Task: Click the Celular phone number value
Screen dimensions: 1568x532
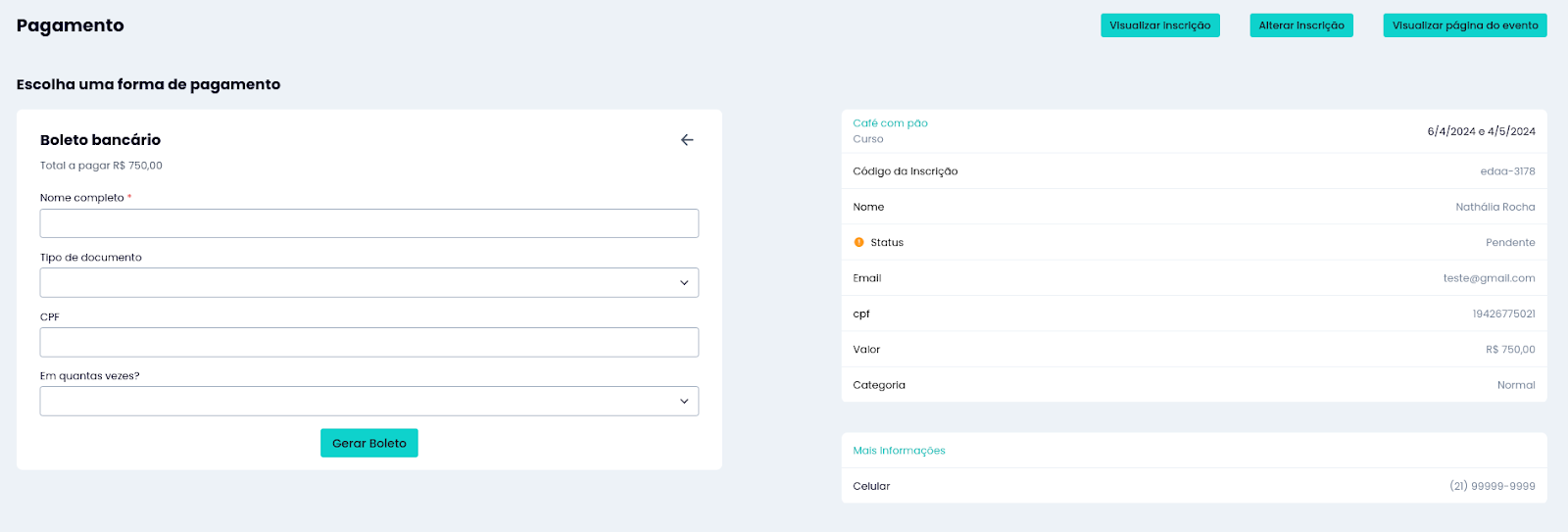Action: click(1493, 486)
